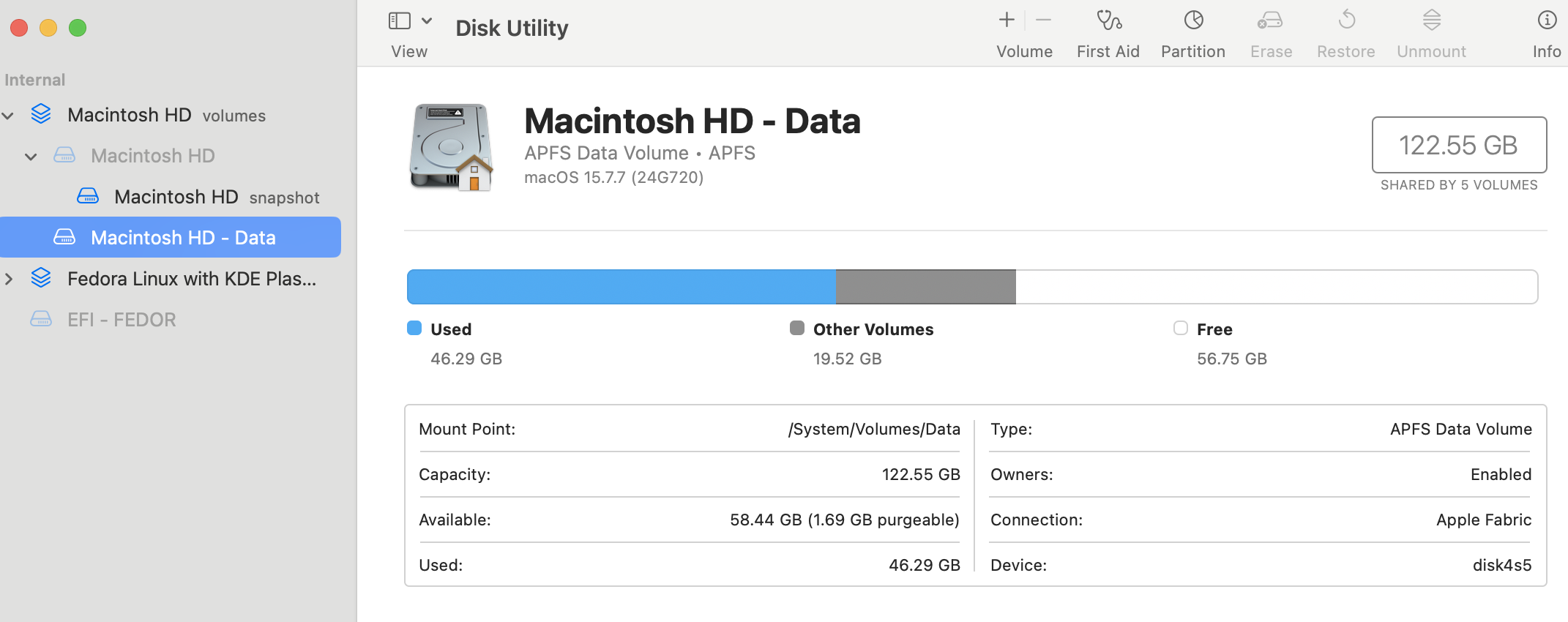This screenshot has height=622, width=1568.
Task: Collapse the Macintosh HD volumes container
Action: click(x=9, y=116)
